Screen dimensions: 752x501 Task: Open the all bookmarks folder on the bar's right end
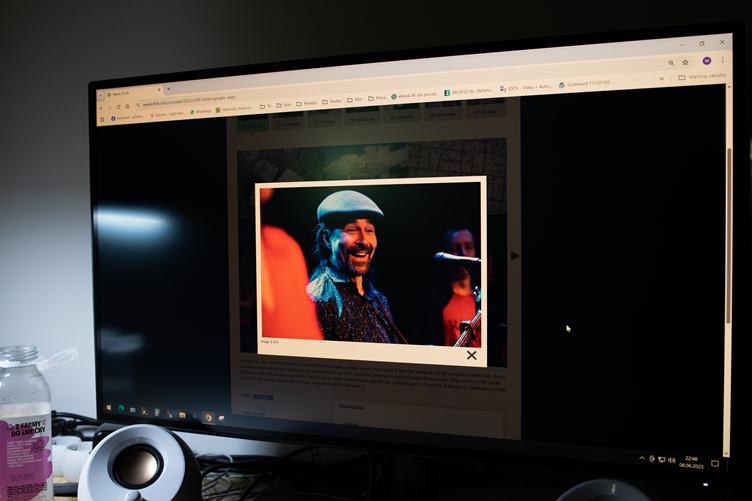point(702,77)
